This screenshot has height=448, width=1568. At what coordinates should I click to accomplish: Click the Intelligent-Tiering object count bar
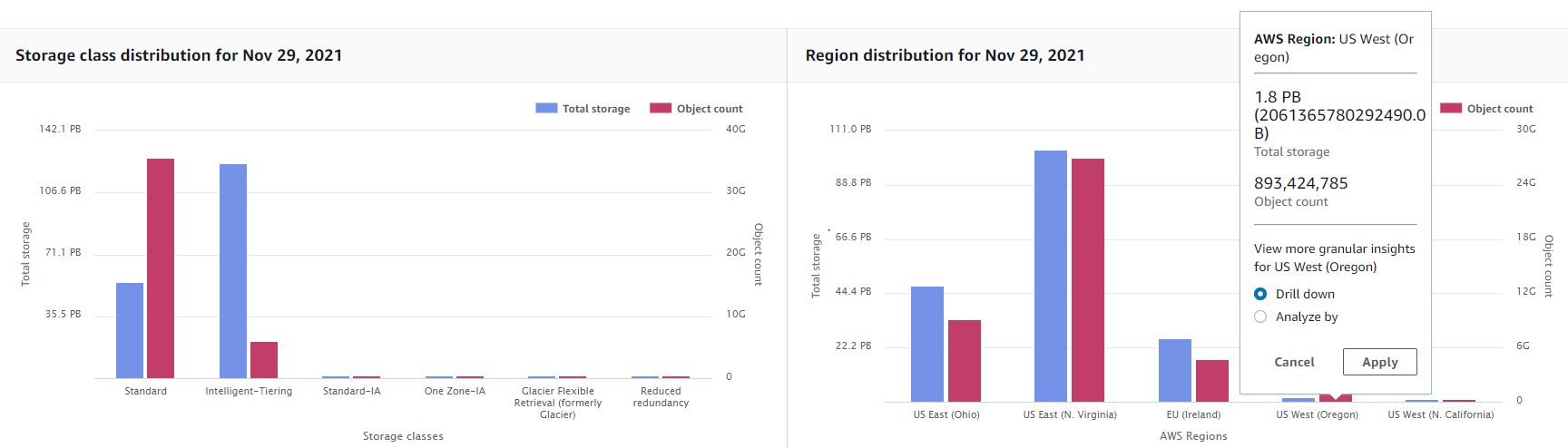[x=264, y=360]
